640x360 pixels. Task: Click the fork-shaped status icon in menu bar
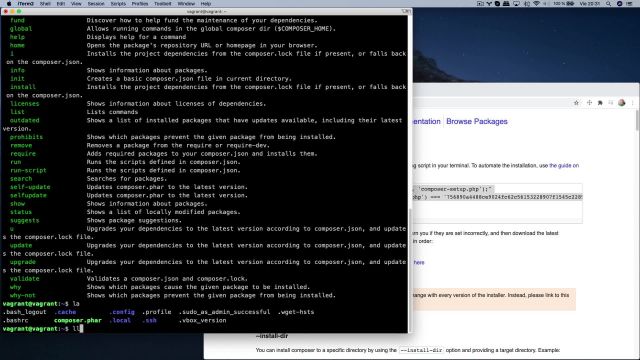coord(489,4)
